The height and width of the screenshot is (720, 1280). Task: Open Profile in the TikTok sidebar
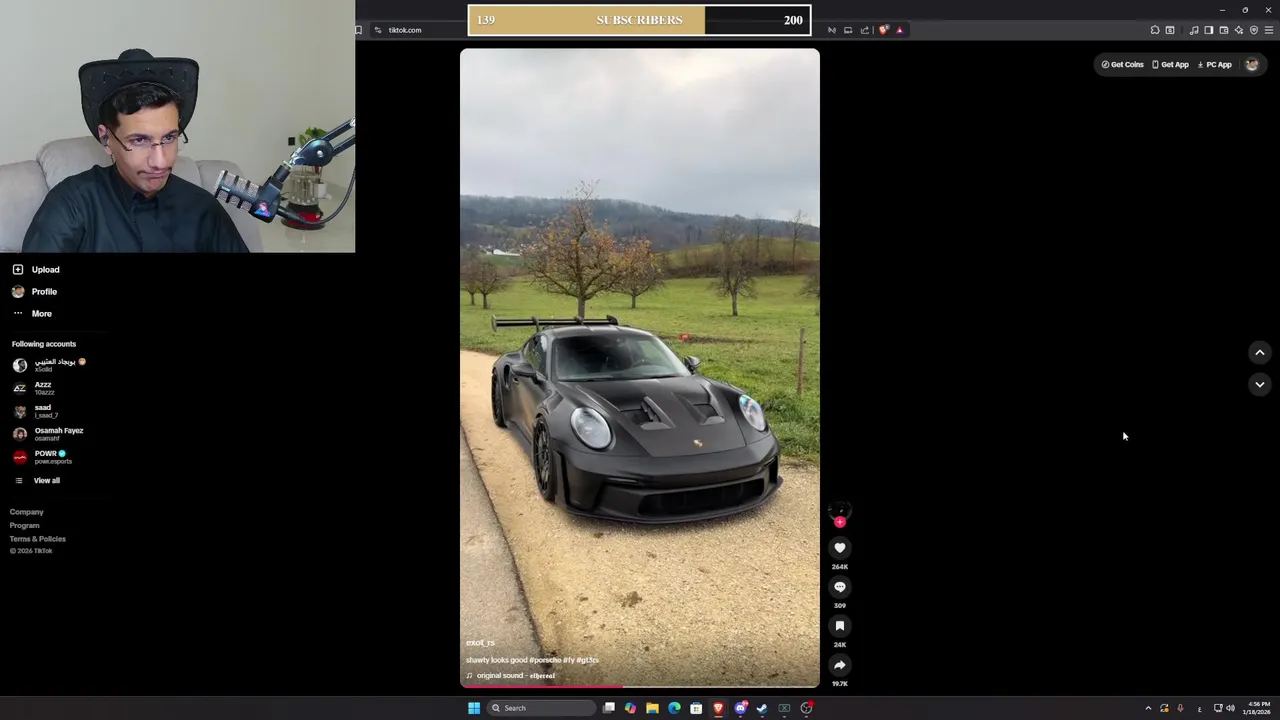(x=35, y=292)
